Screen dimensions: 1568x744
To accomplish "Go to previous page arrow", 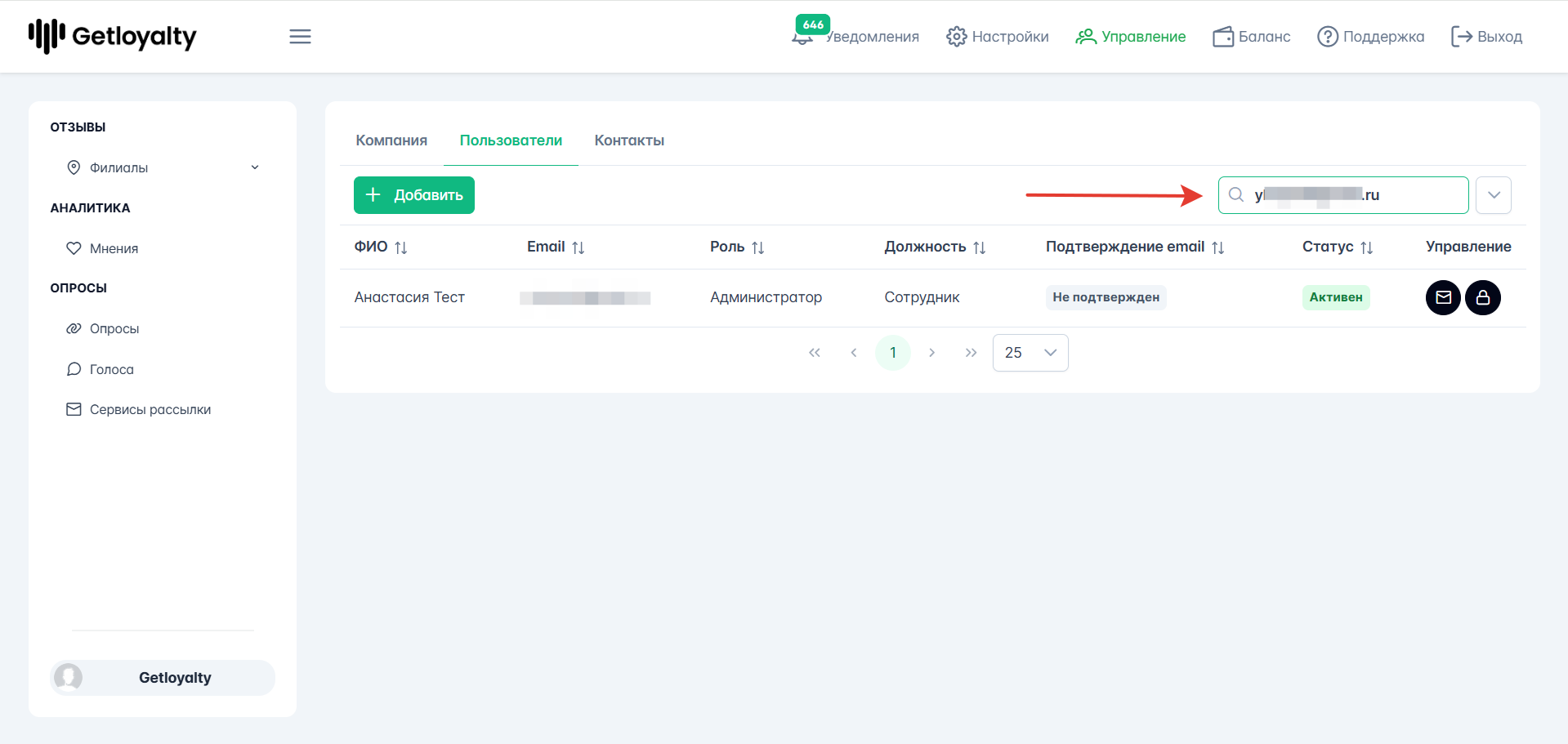I will pyautogui.click(x=854, y=353).
